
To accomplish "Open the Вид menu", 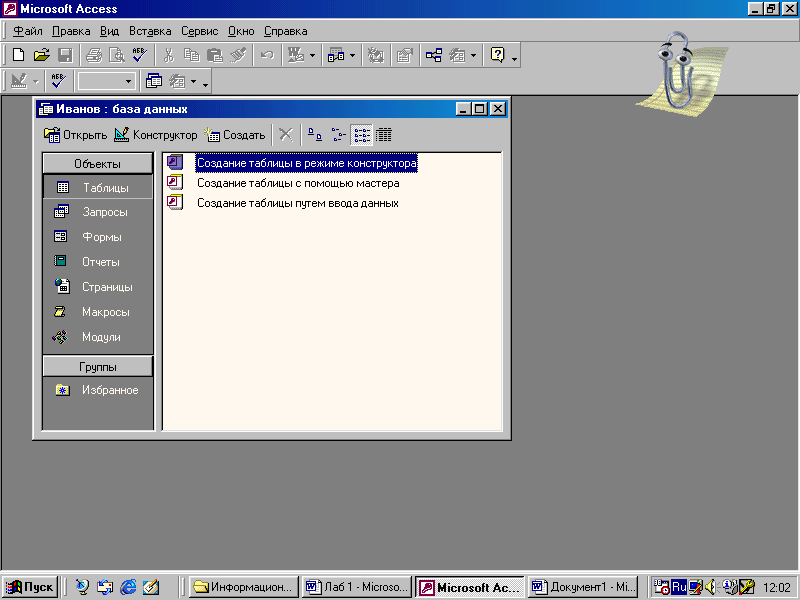I will [x=109, y=31].
